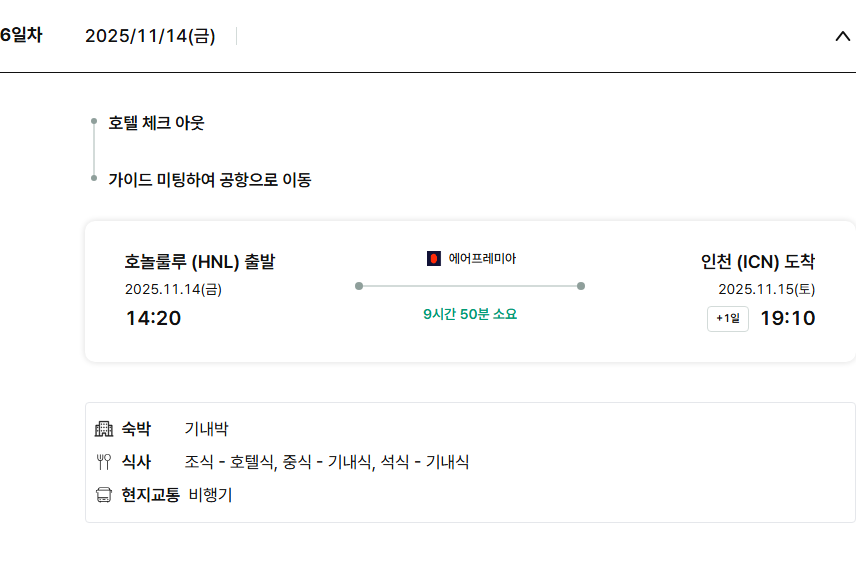Click the Air Premia airline logo

pos(434,259)
